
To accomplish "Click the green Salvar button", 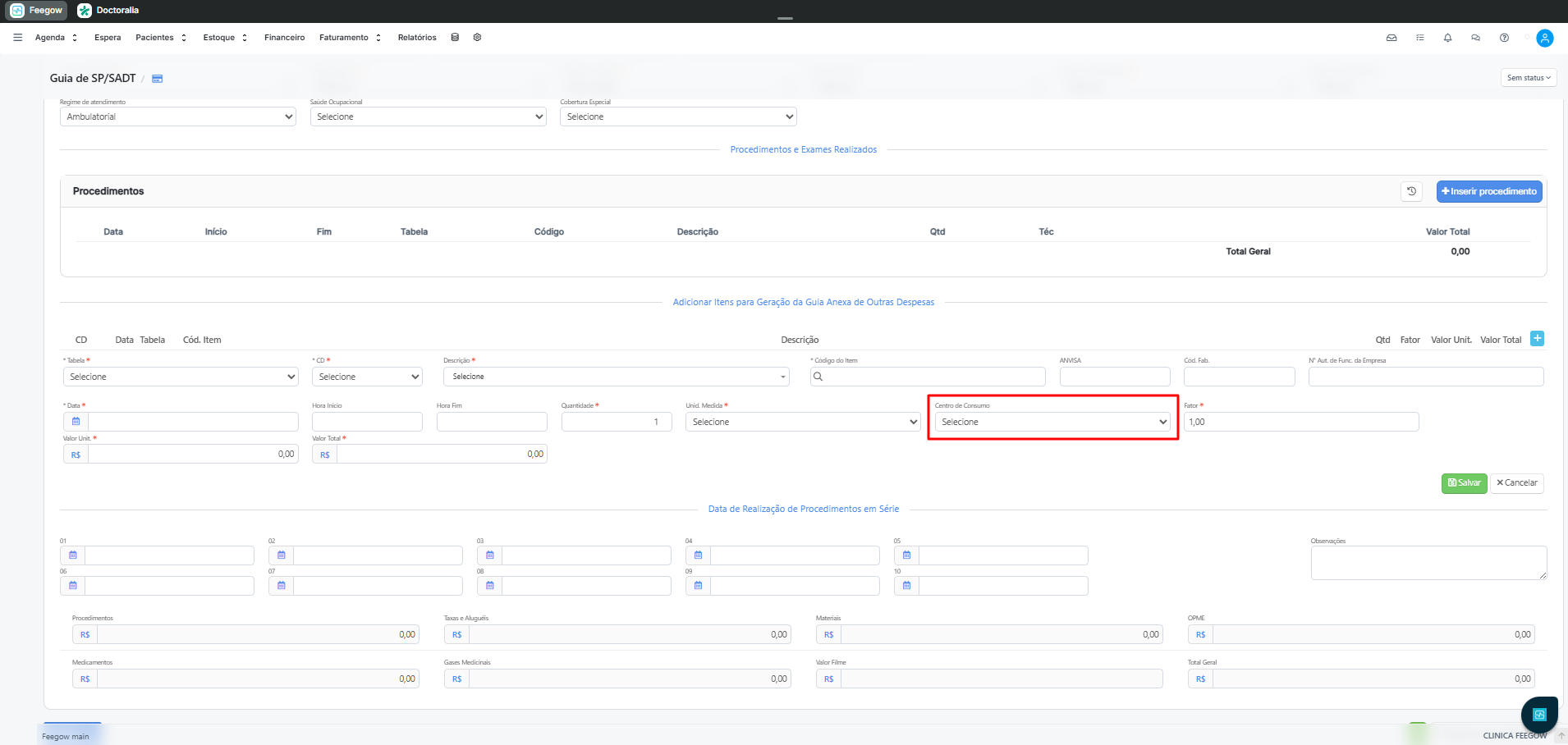I will [1465, 483].
